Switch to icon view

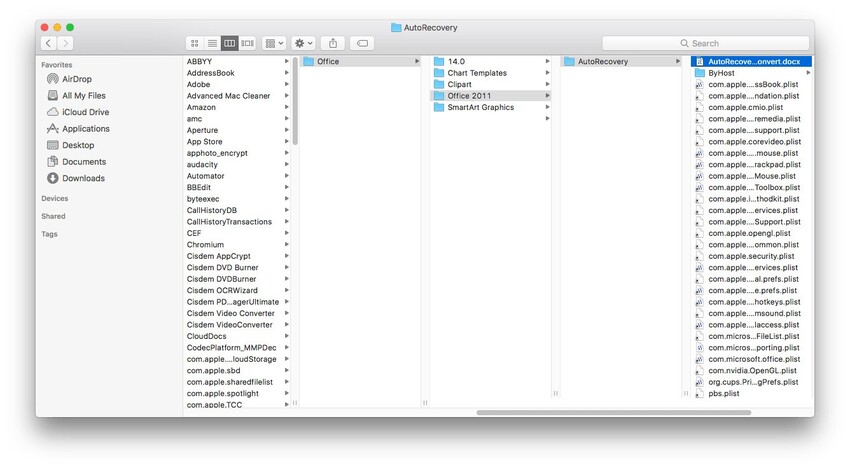pos(195,43)
